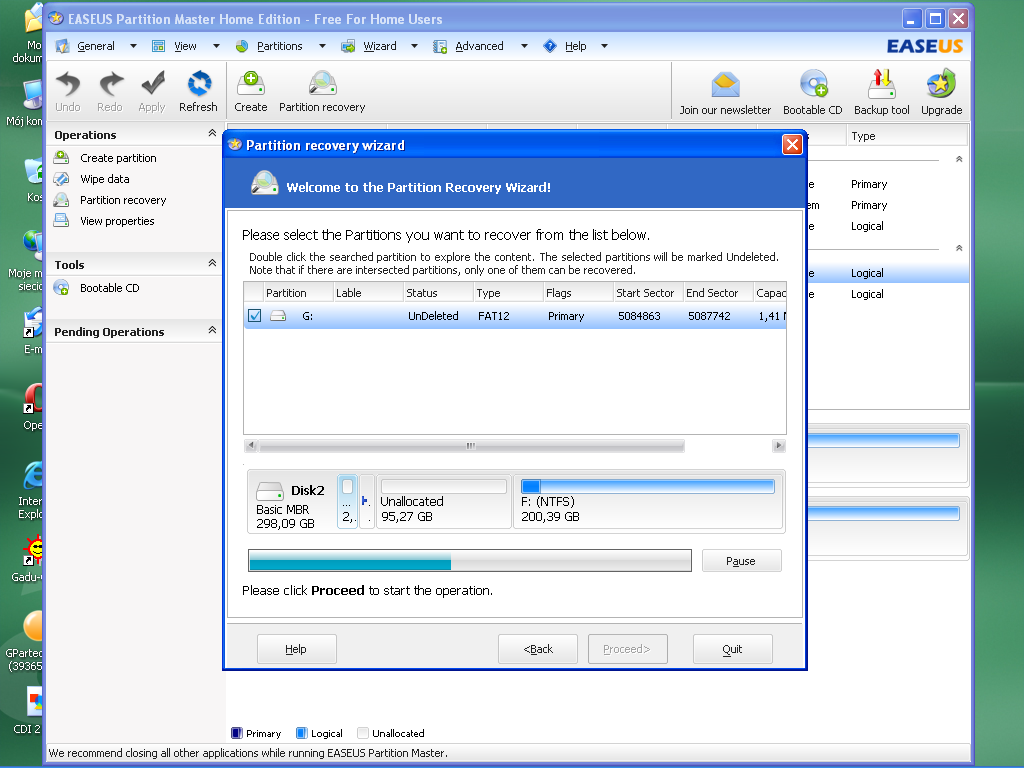1024x768 pixels.
Task: Click the Unallocated legend color swatch
Action: pos(363,733)
